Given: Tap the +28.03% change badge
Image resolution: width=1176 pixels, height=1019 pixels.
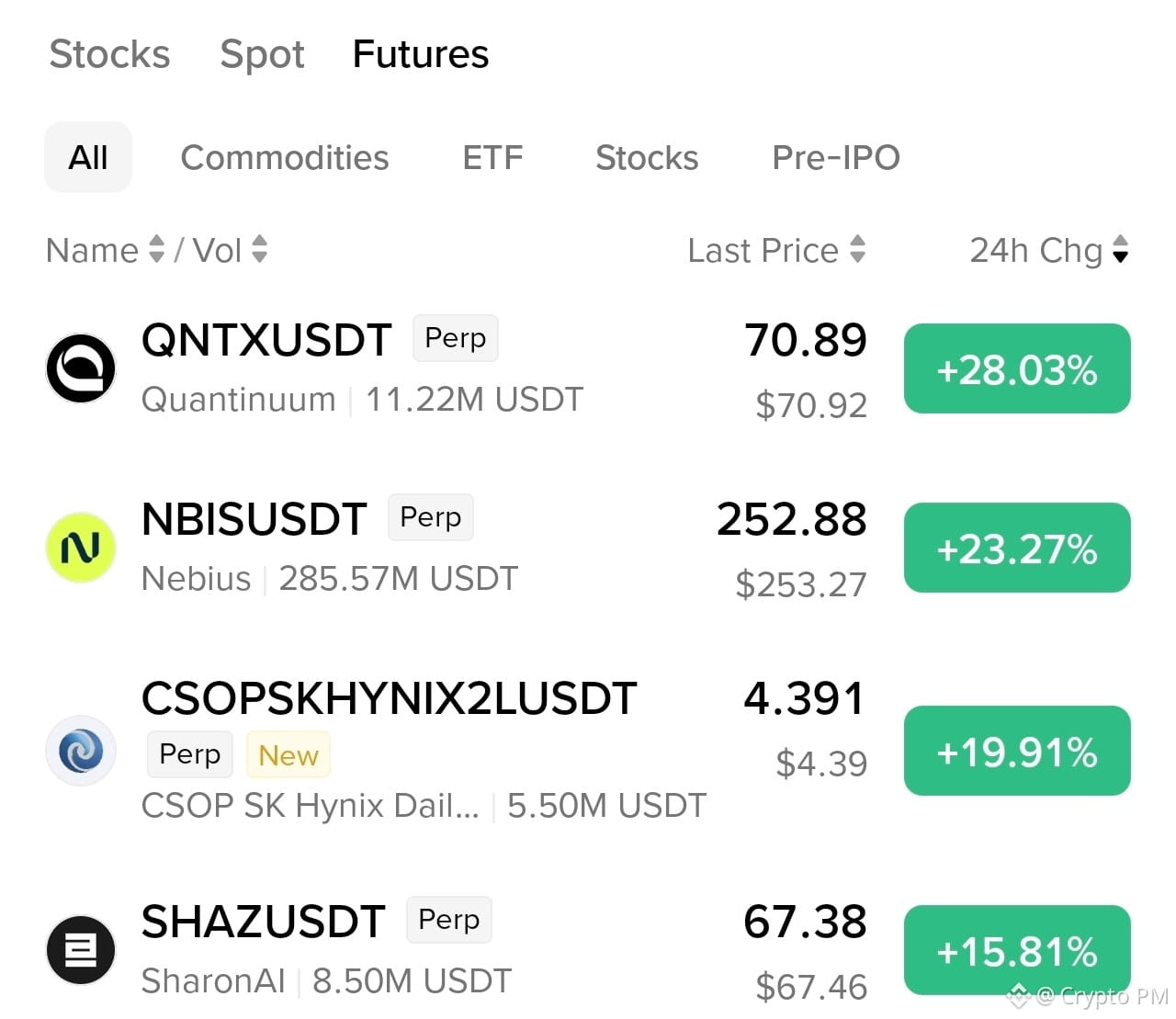Looking at the screenshot, I should point(1017,368).
